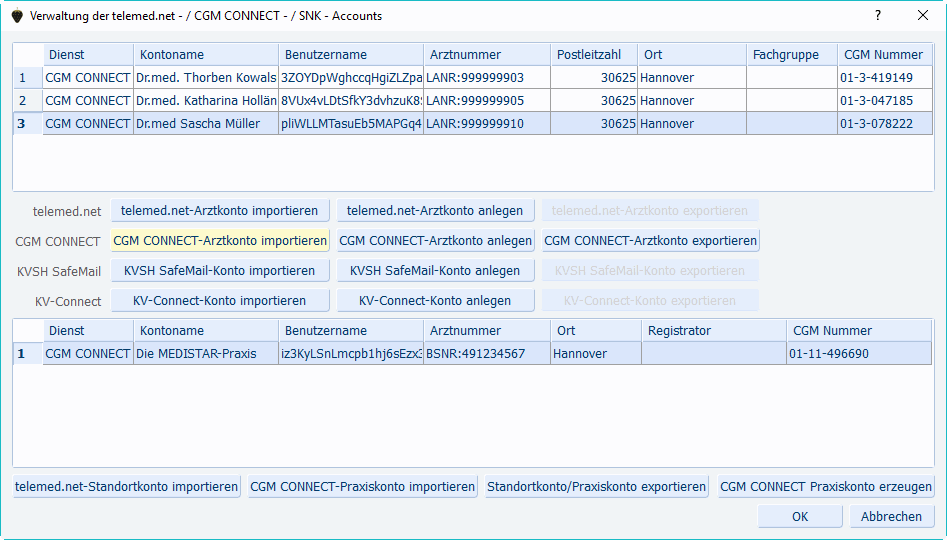
Task: Click username cell starting 3ZOYDpWghccq
Action: [351, 77]
